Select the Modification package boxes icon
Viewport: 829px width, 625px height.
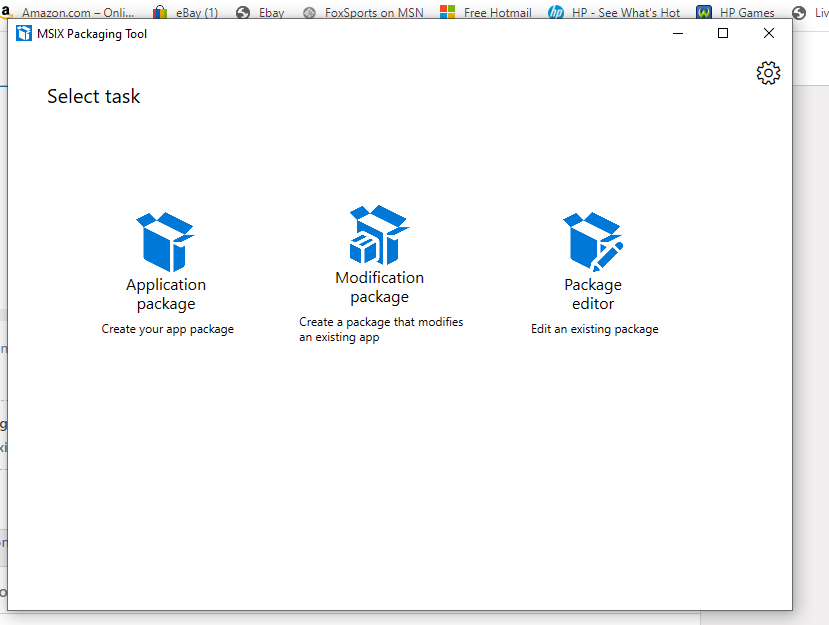379,235
